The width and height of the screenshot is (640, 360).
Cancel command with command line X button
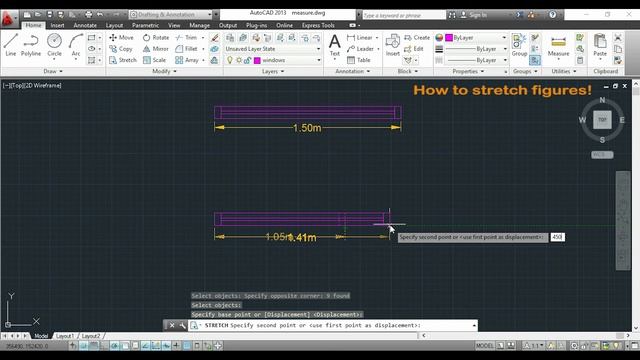172,325
